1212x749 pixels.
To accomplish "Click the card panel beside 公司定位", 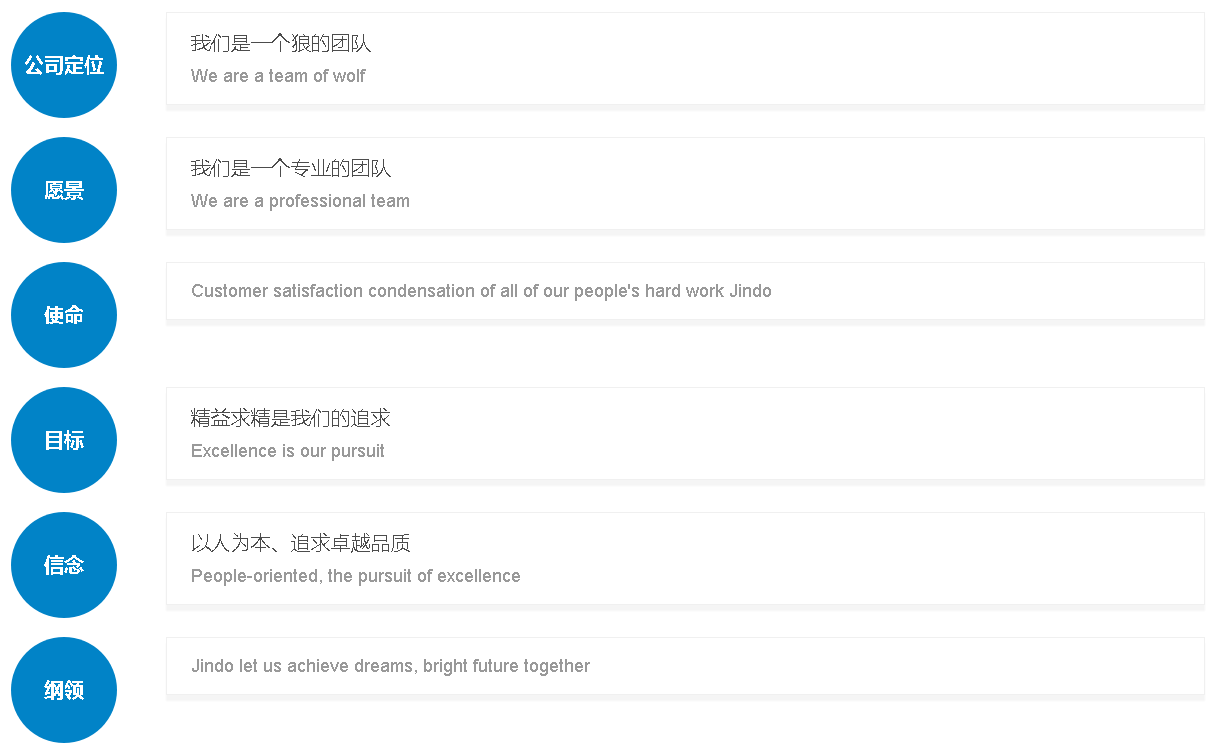I will tap(800, 58).
